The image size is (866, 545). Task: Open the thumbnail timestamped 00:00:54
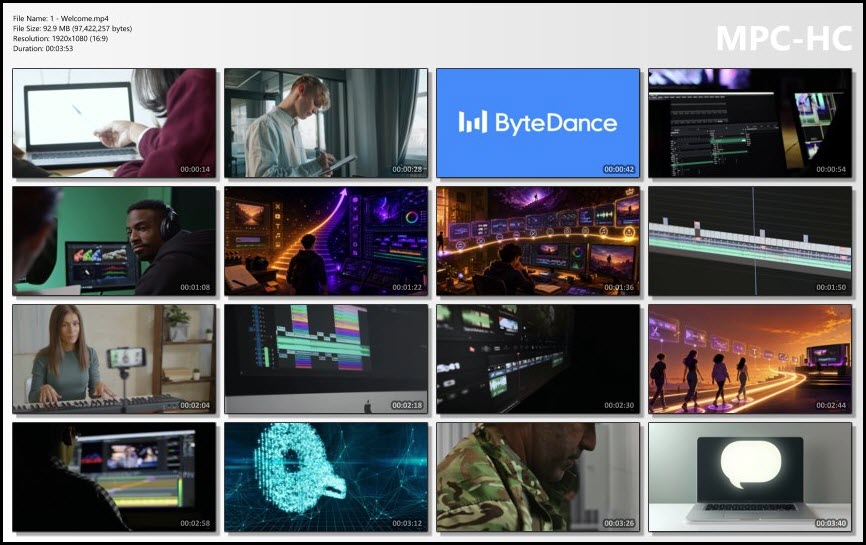point(750,123)
